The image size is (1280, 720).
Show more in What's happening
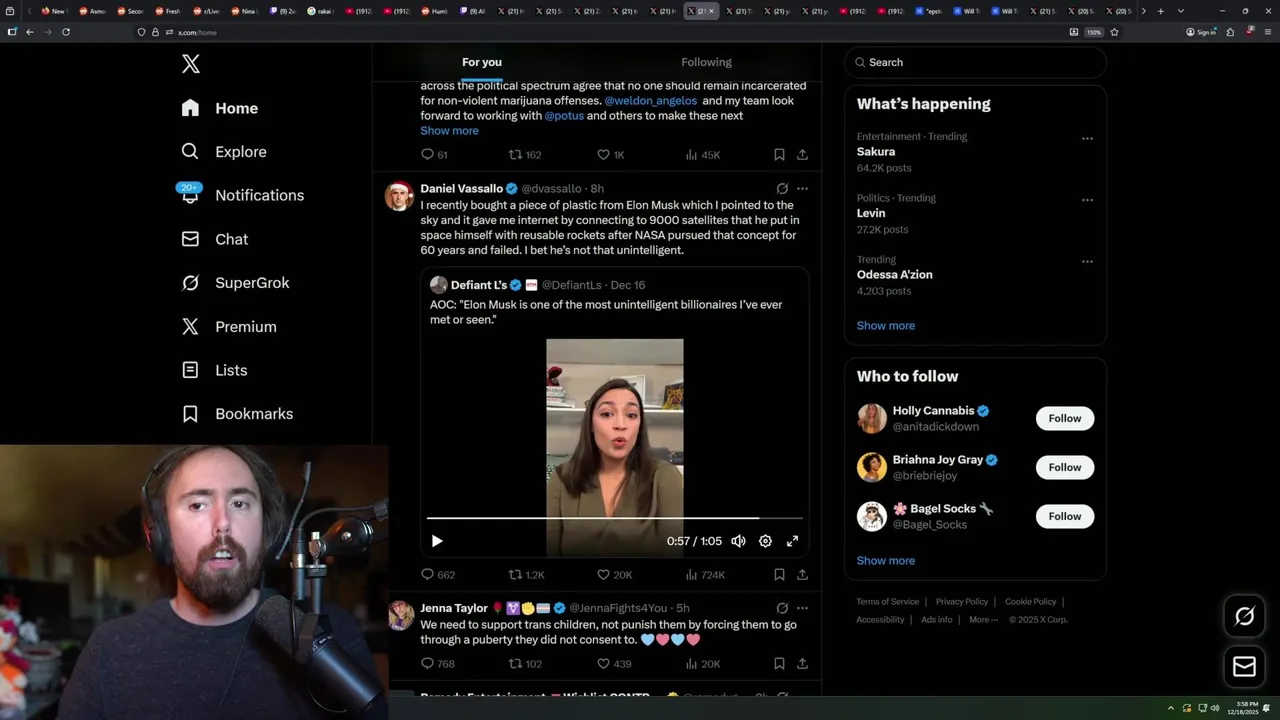click(x=886, y=326)
